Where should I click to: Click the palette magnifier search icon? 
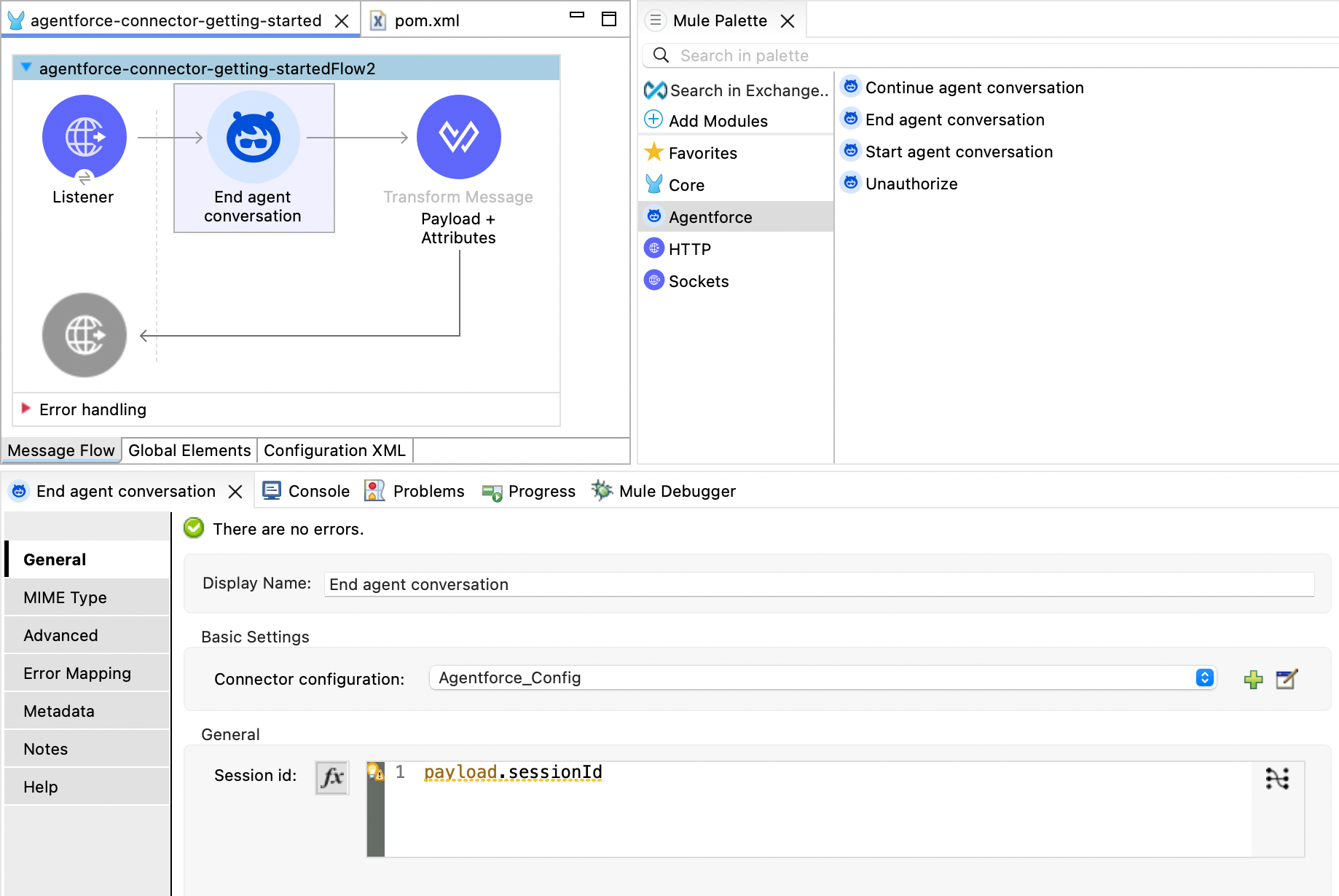(661, 55)
